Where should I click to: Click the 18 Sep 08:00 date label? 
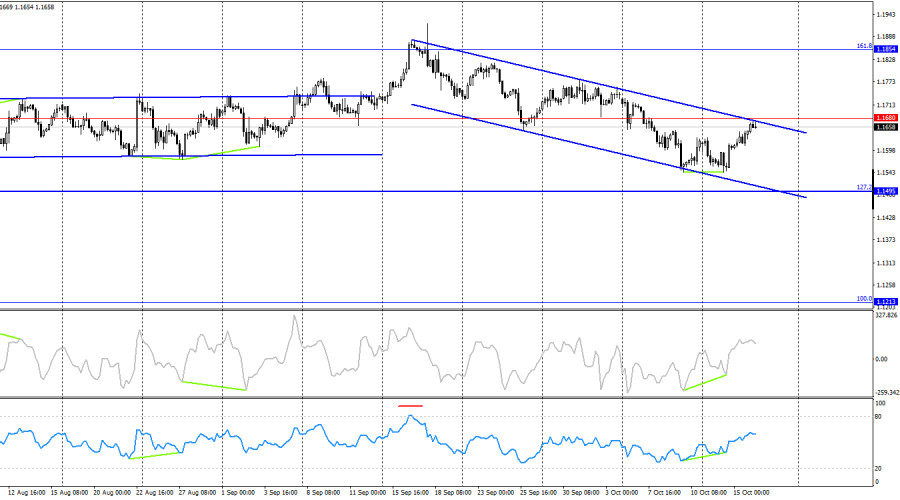point(453,493)
